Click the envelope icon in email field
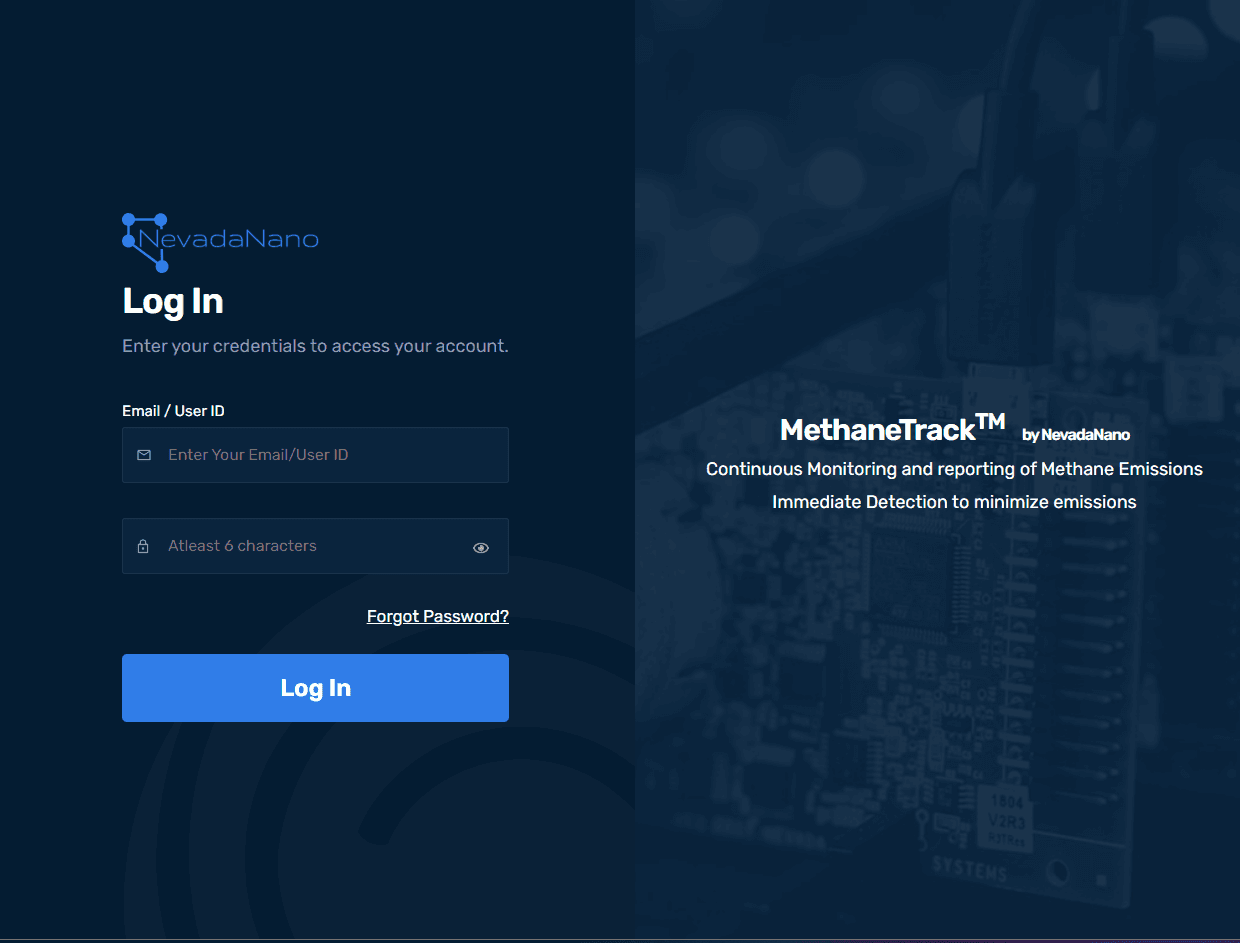Screen dimensions: 1240x943 [x=144, y=455]
